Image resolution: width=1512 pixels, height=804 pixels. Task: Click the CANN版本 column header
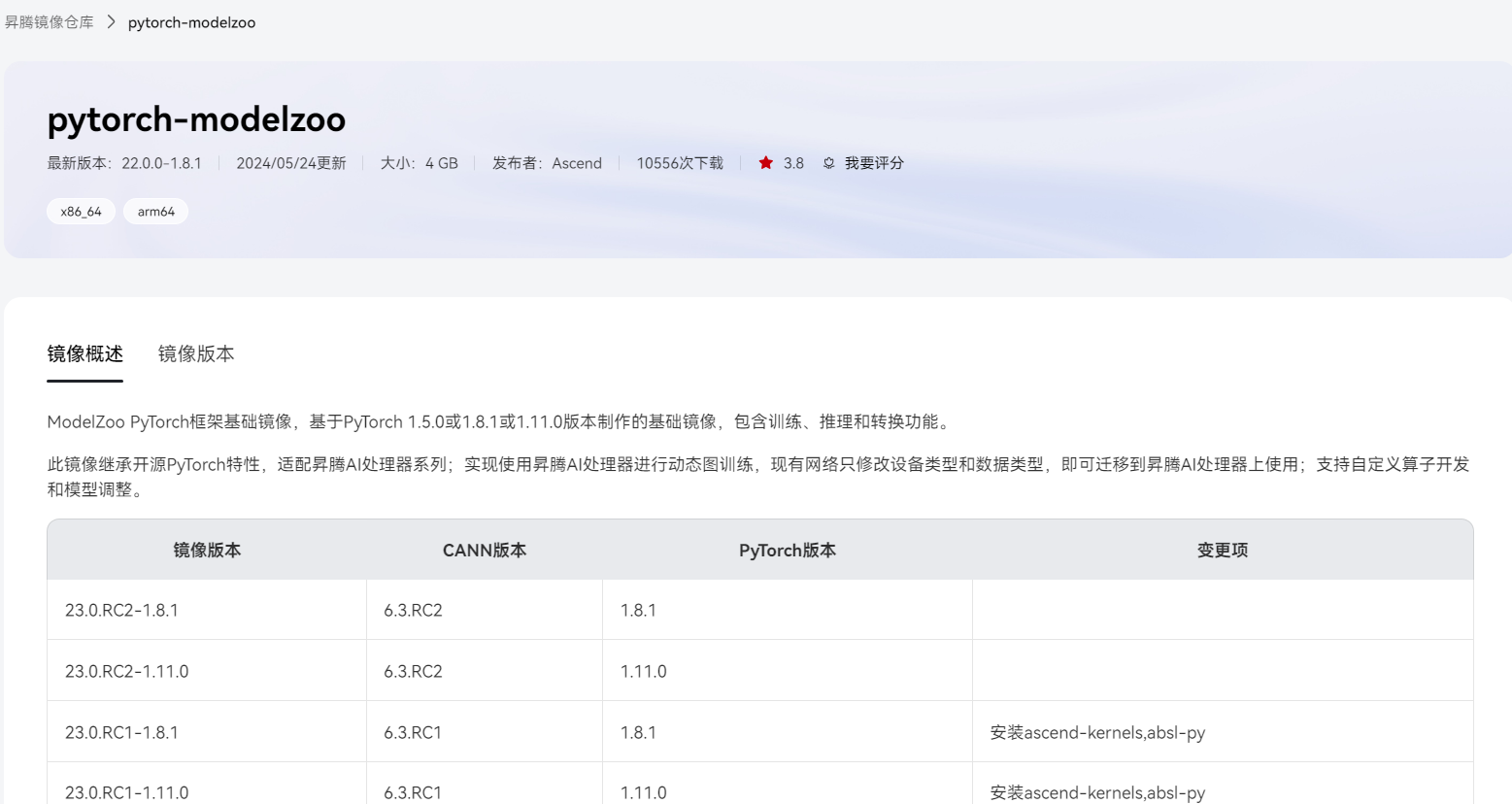[485, 551]
